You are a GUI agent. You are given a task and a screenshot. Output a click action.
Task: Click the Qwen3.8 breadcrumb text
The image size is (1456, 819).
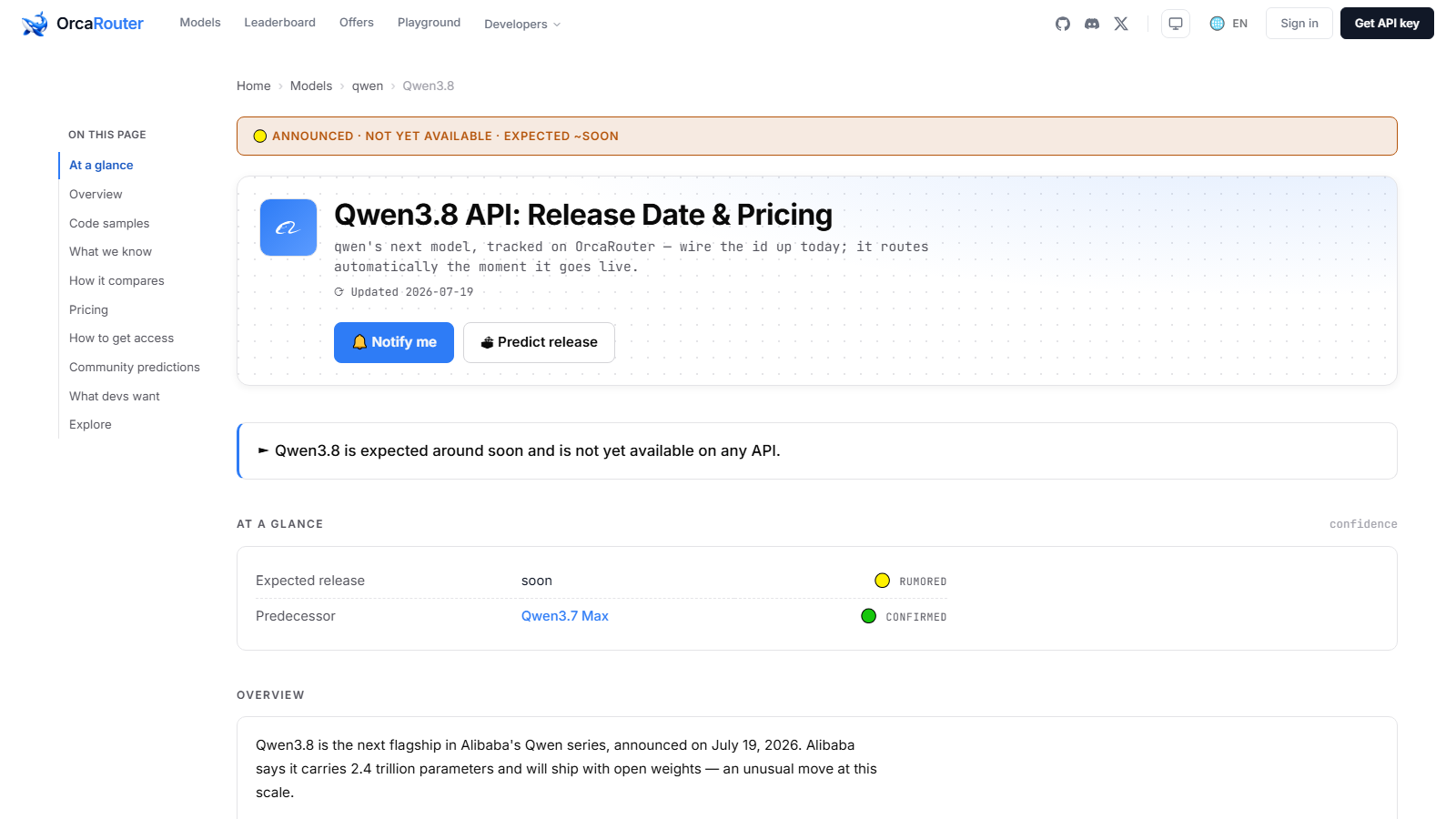429,86
